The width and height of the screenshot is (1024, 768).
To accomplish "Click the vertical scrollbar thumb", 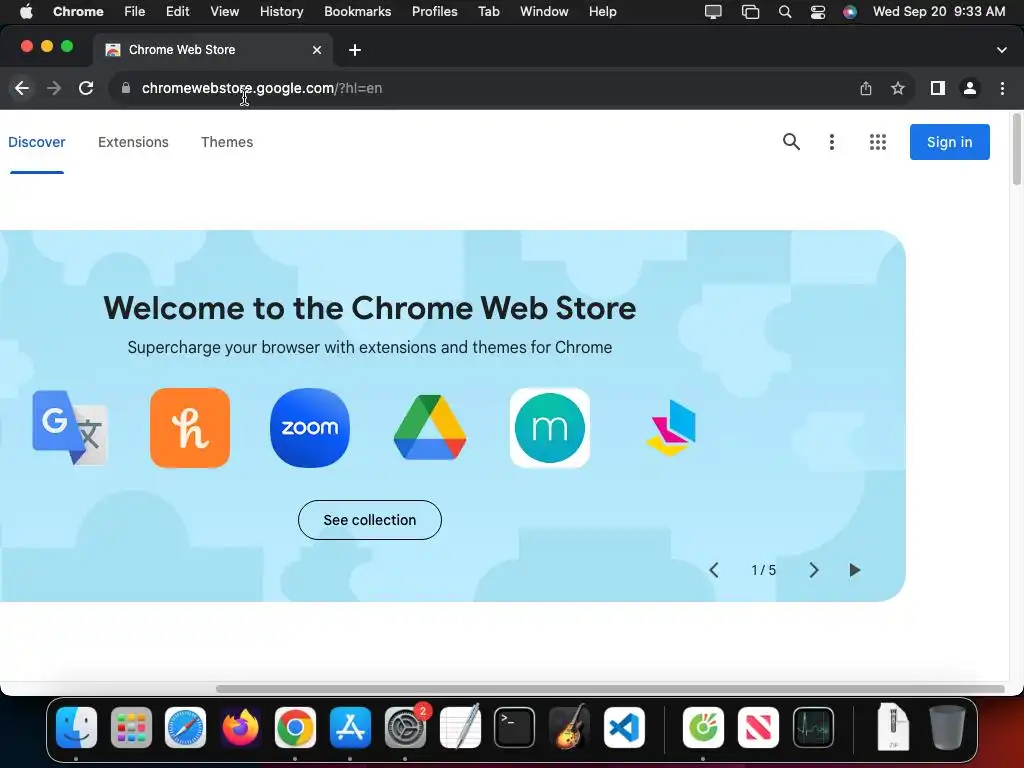I will pyautogui.click(x=1016, y=149).
